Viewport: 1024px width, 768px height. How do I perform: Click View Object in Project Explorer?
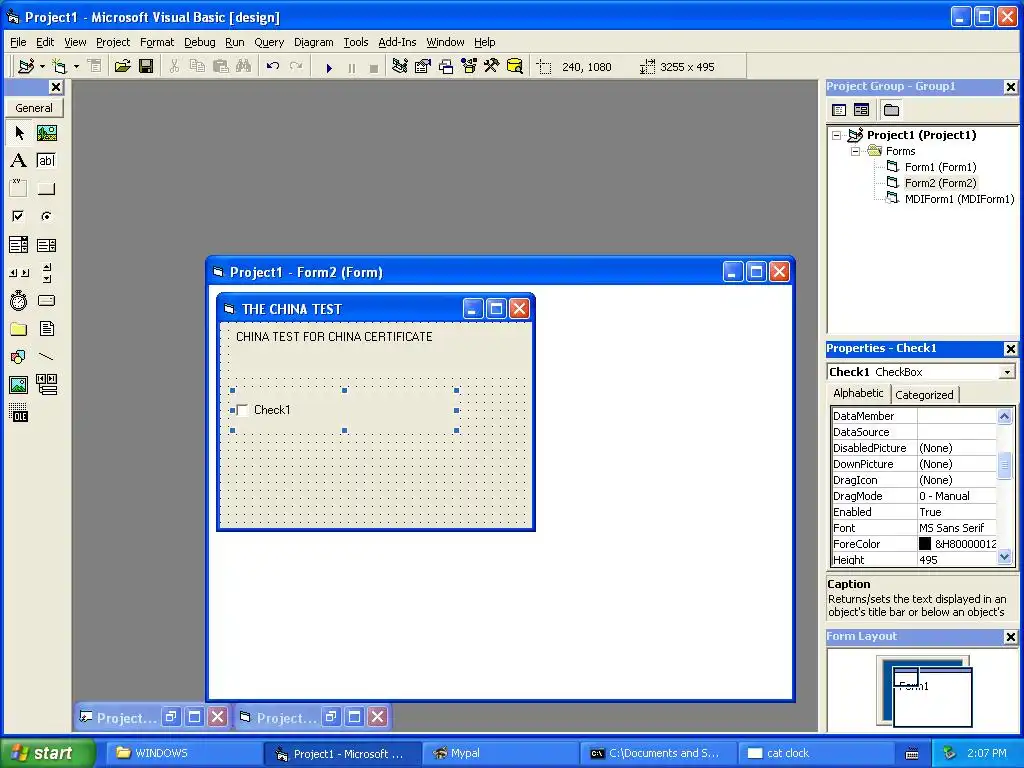[861, 110]
